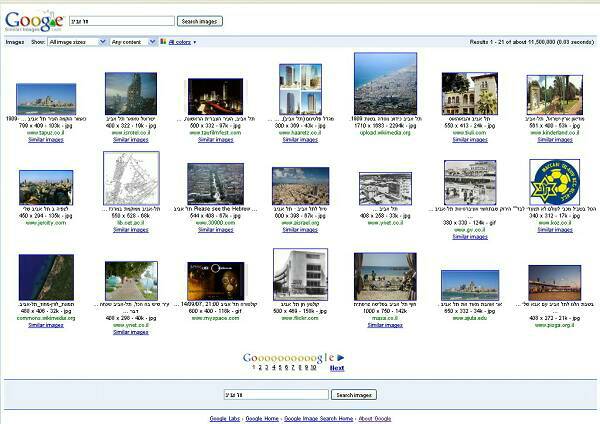Image resolution: width=600 pixels, height=424 pixels.
Task: Click the blue next arrow after Gooooogle
Action: (x=341, y=357)
